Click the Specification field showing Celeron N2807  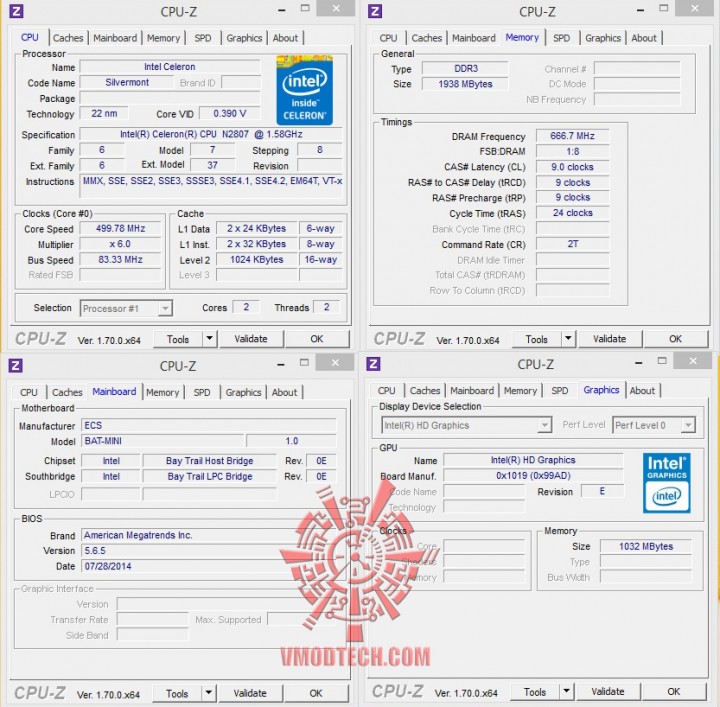click(x=211, y=135)
